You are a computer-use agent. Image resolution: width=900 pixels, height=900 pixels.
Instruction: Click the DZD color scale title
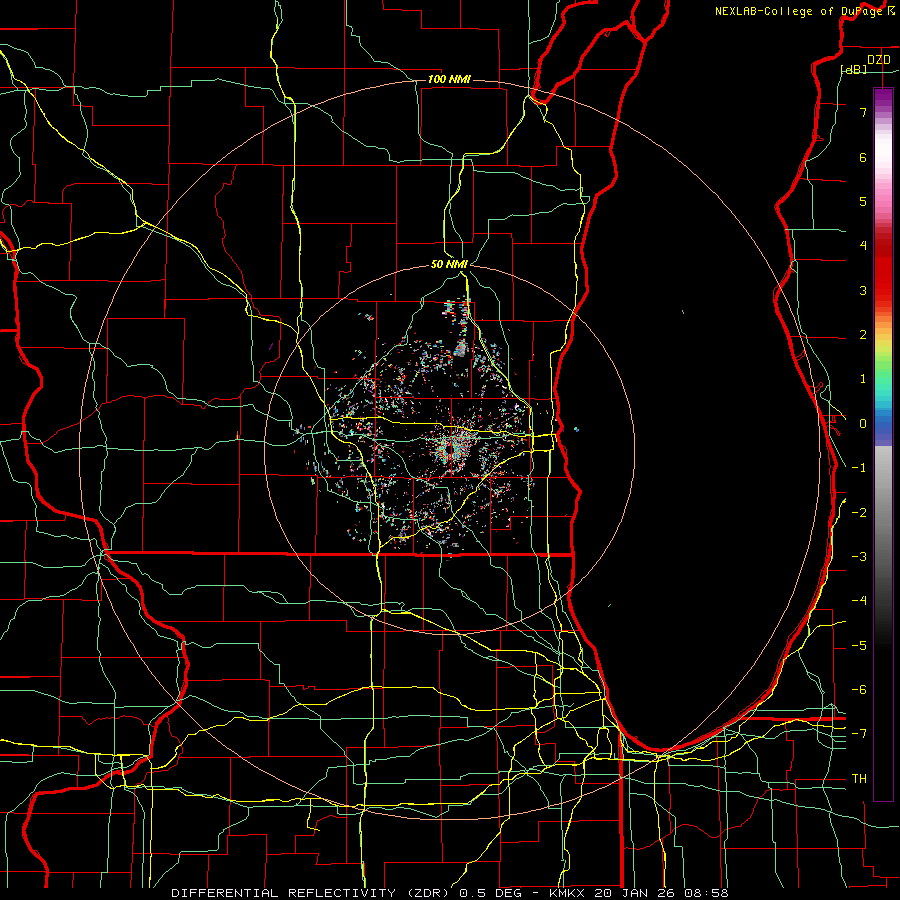point(879,60)
